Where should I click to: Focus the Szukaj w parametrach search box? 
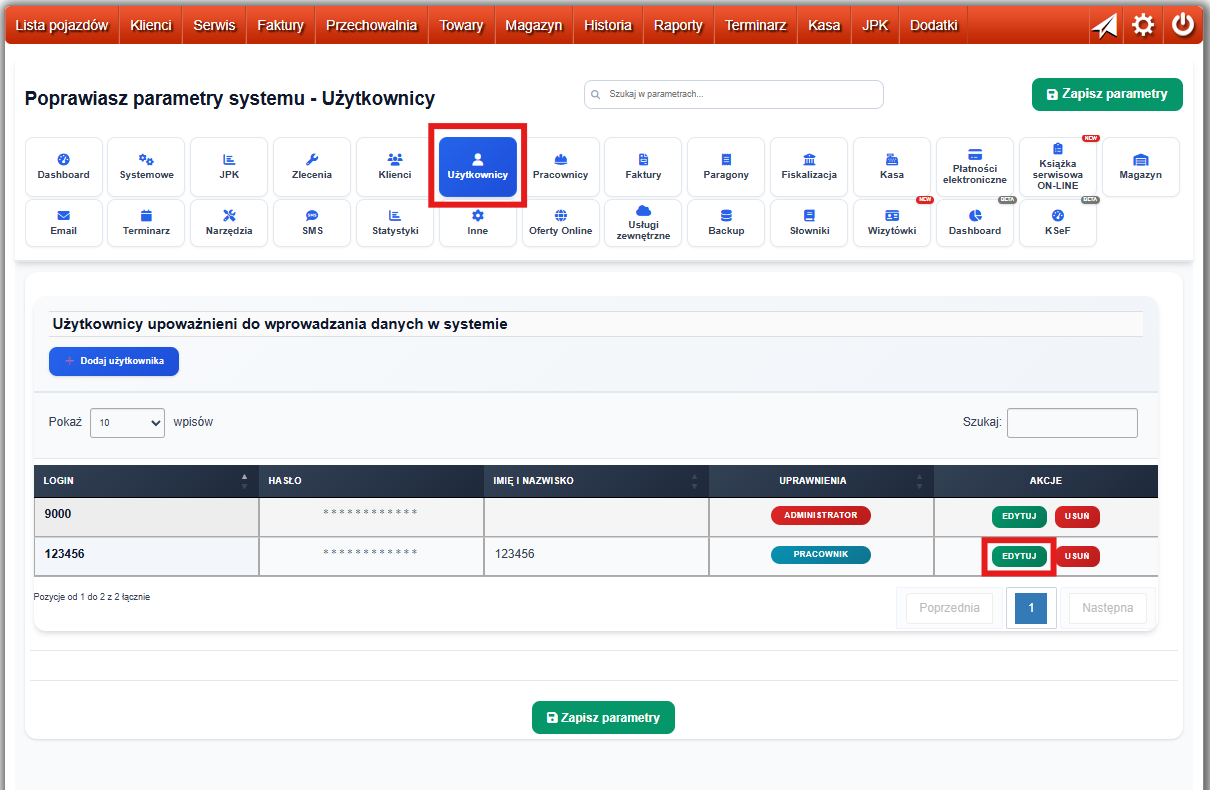pos(734,94)
